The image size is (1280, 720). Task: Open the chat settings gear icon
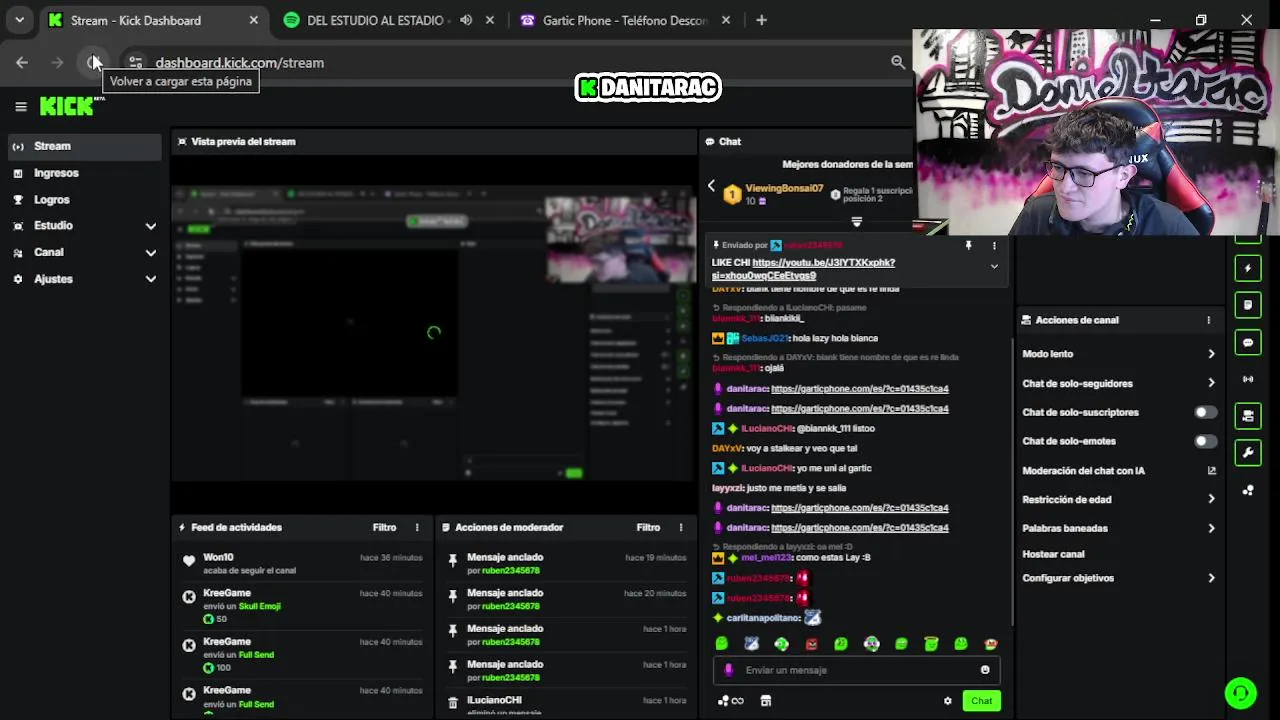[948, 701]
